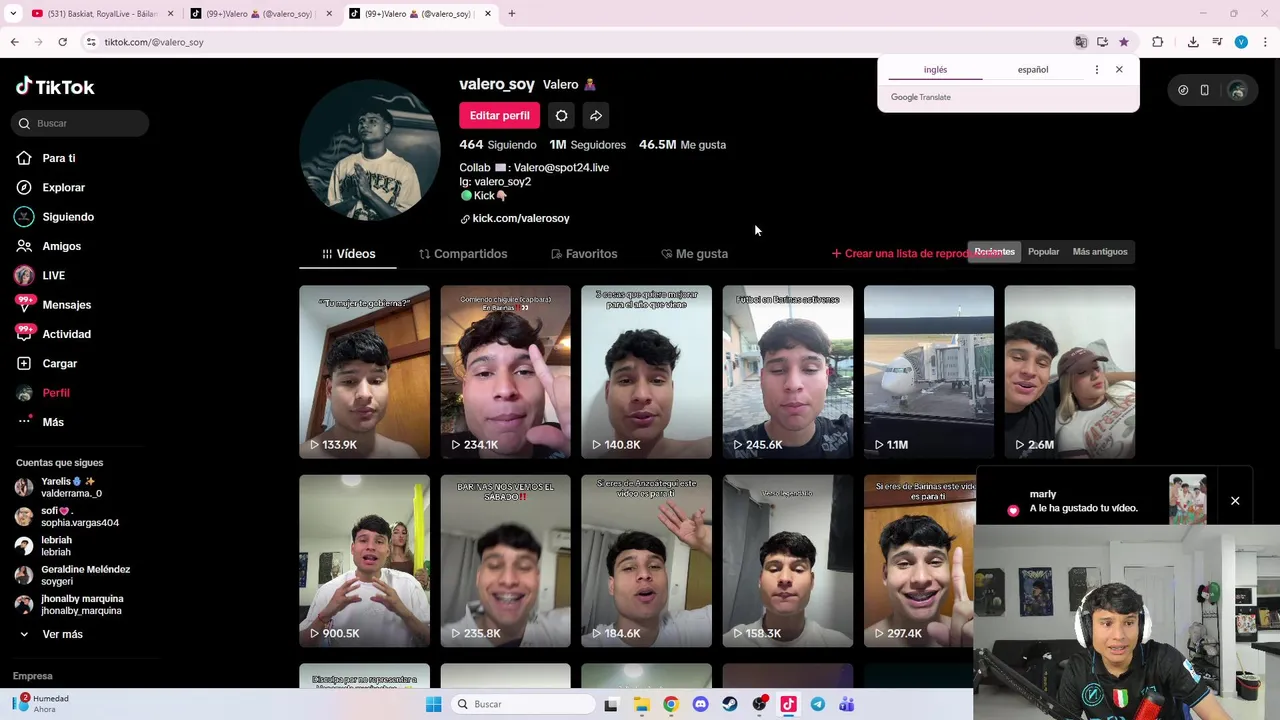Open video with 133.9K views

pyautogui.click(x=364, y=372)
